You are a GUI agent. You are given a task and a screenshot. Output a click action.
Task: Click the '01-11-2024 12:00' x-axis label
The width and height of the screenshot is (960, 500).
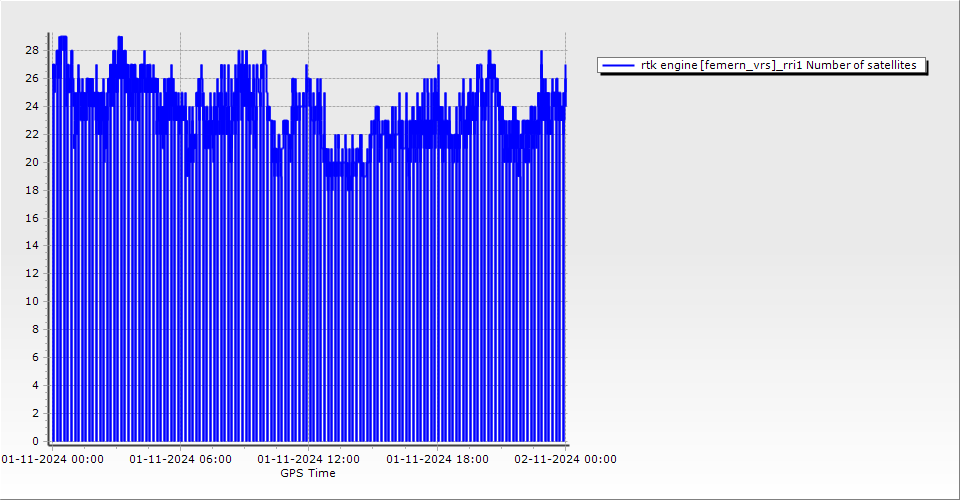pos(309,459)
